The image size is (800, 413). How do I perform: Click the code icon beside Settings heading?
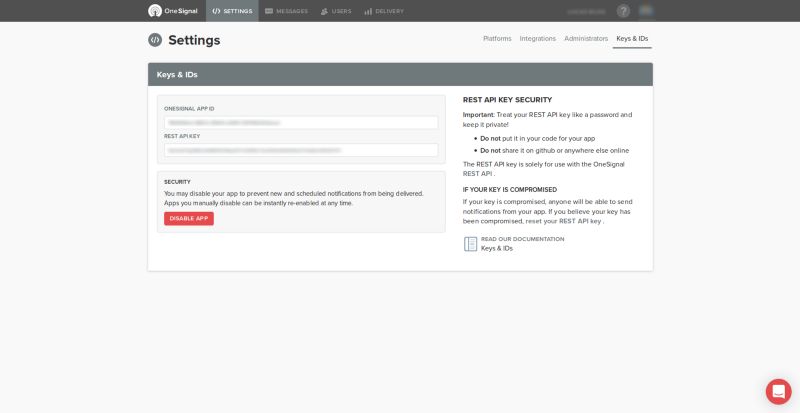(x=155, y=40)
